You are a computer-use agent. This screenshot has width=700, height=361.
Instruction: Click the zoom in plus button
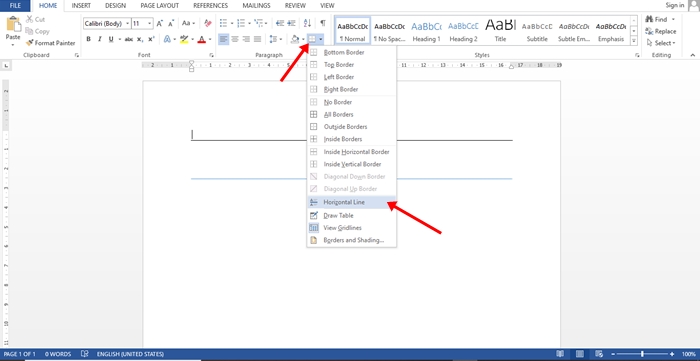[x=672, y=354]
